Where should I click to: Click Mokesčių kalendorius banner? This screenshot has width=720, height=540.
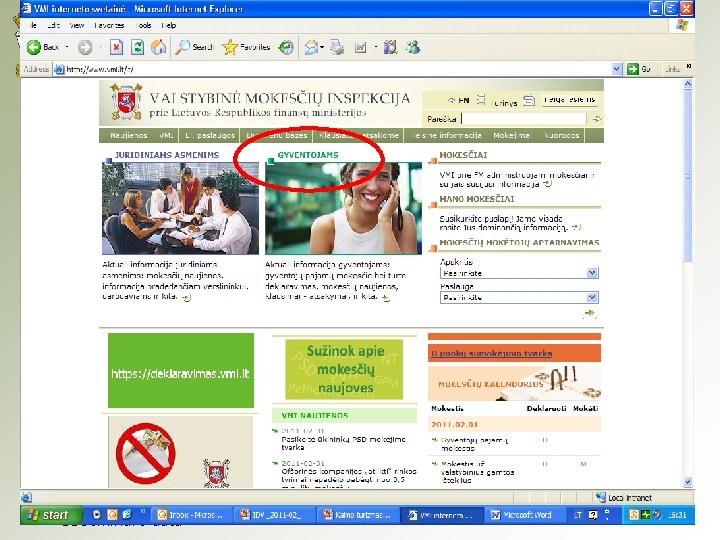click(x=514, y=383)
